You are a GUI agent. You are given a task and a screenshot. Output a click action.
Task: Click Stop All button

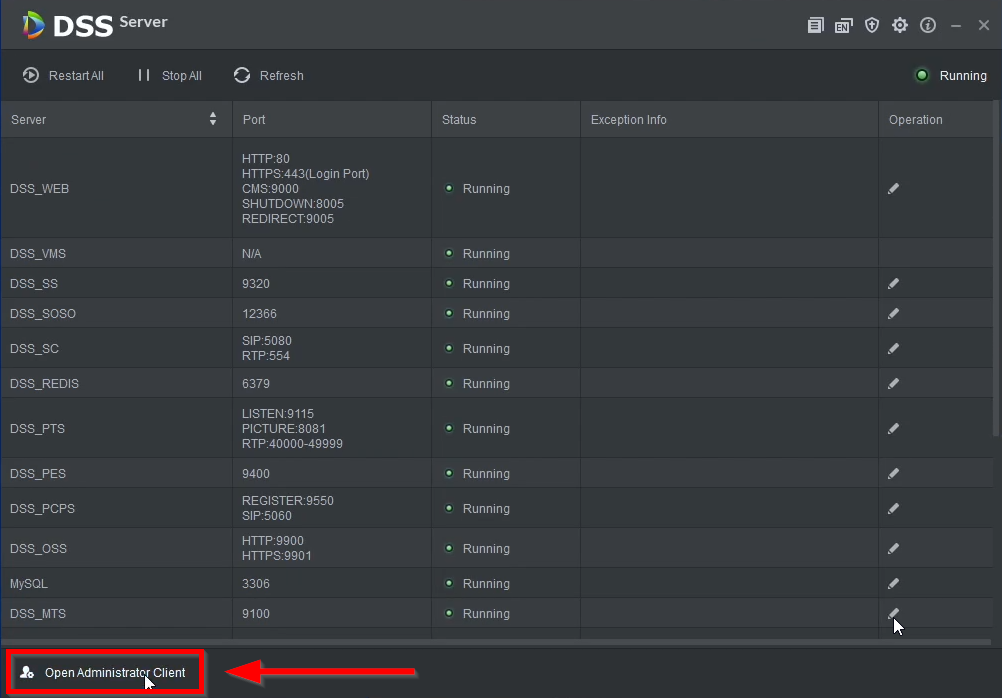click(169, 75)
